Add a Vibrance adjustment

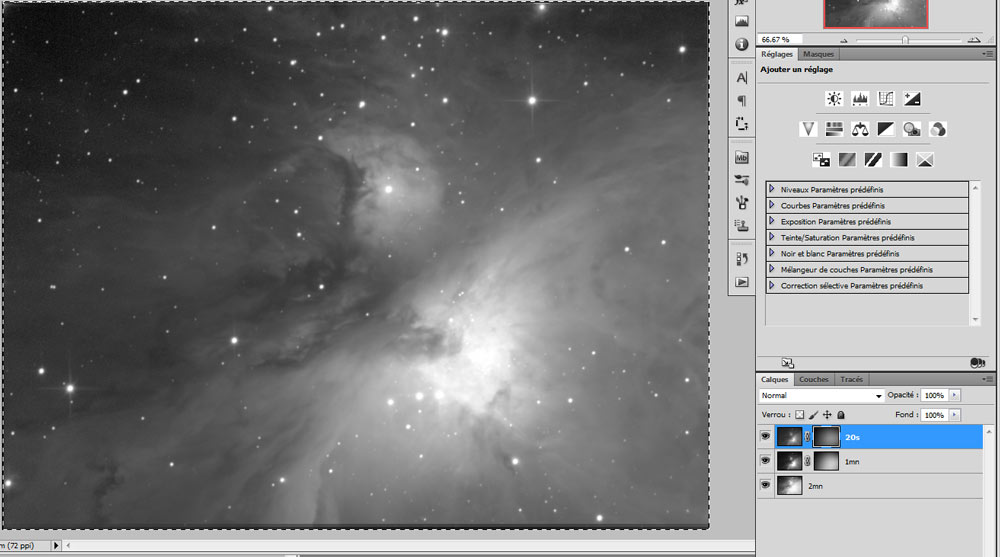[x=808, y=130]
